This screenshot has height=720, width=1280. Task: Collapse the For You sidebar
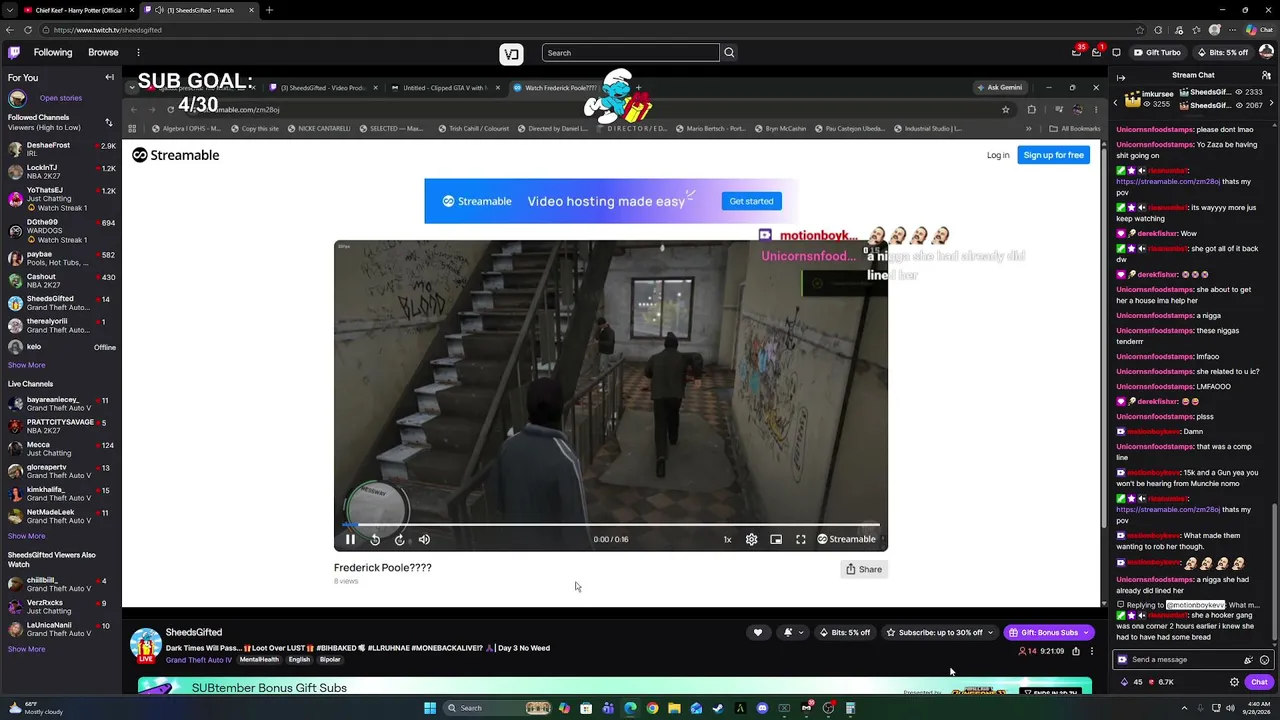pyautogui.click(x=109, y=77)
